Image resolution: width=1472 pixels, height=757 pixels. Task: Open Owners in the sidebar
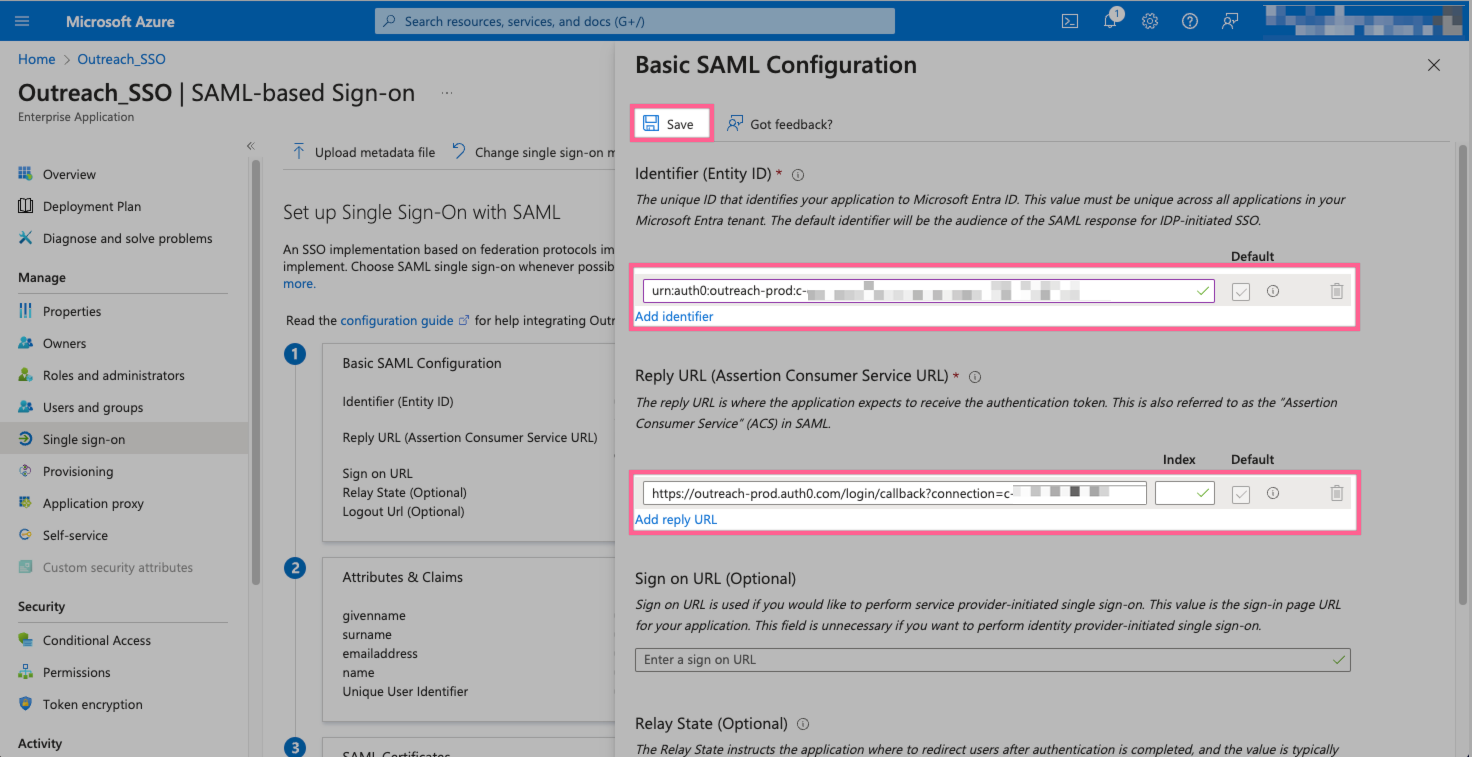[64, 343]
